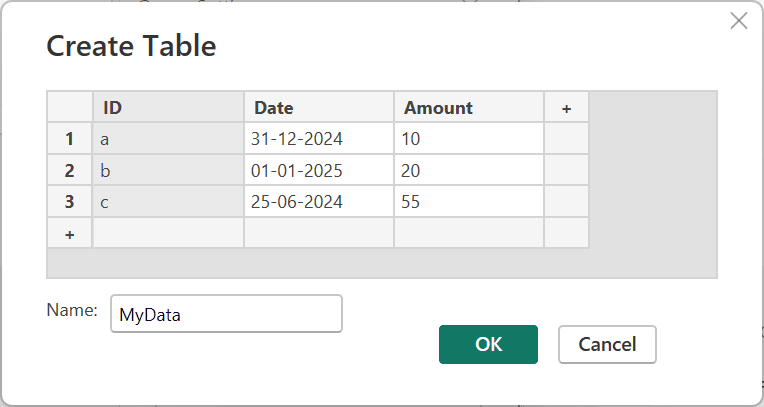
Task: Click the cell containing 25-06-2024
Action: click(318, 201)
